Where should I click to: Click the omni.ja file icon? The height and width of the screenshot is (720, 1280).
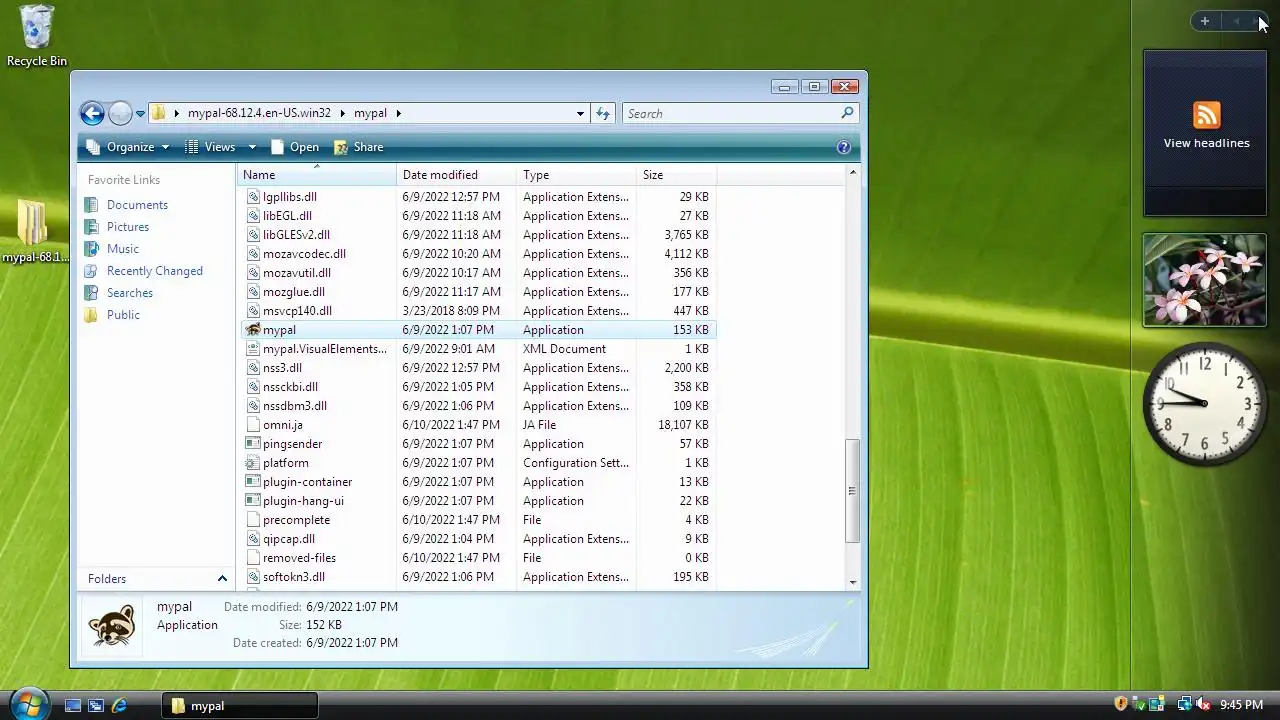coord(253,425)
